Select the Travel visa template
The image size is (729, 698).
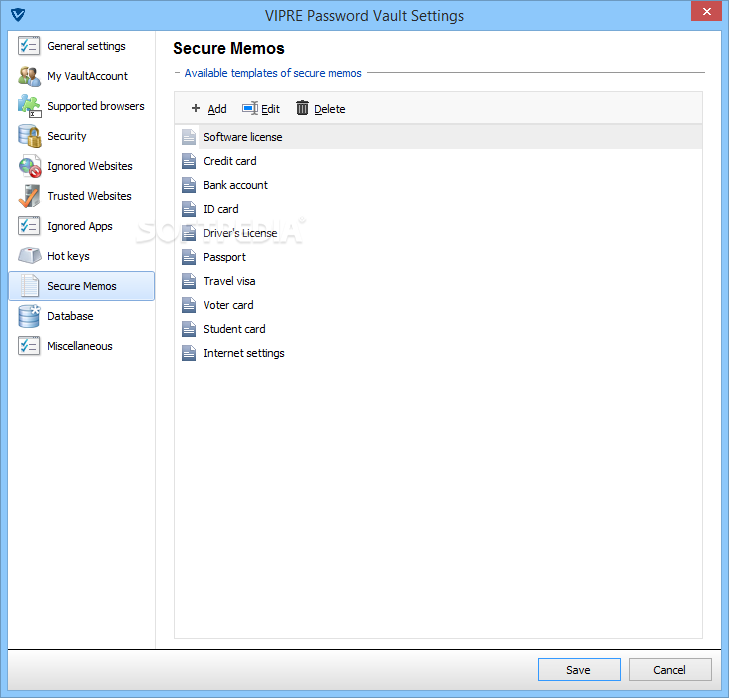tap(438, 281)
